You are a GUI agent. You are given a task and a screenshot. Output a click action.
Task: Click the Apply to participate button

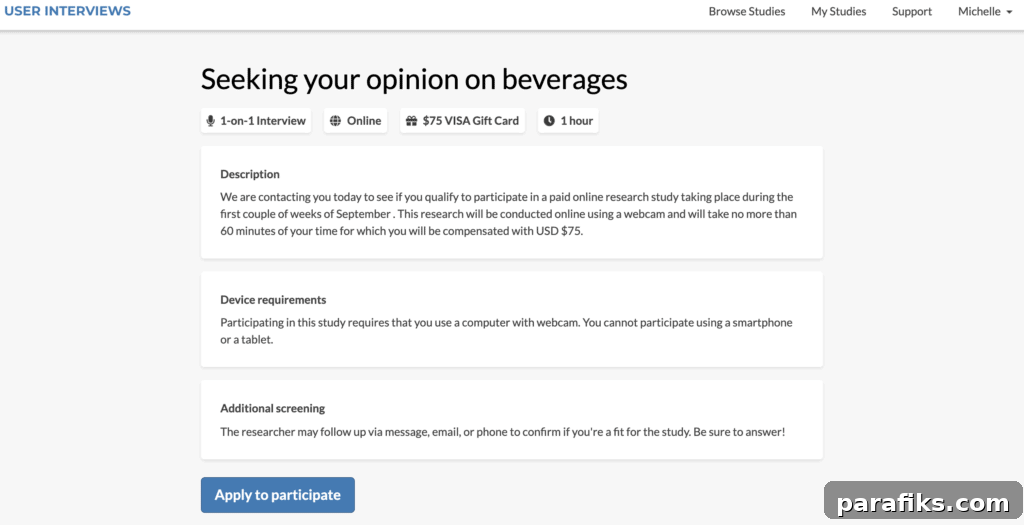(278, 495)
